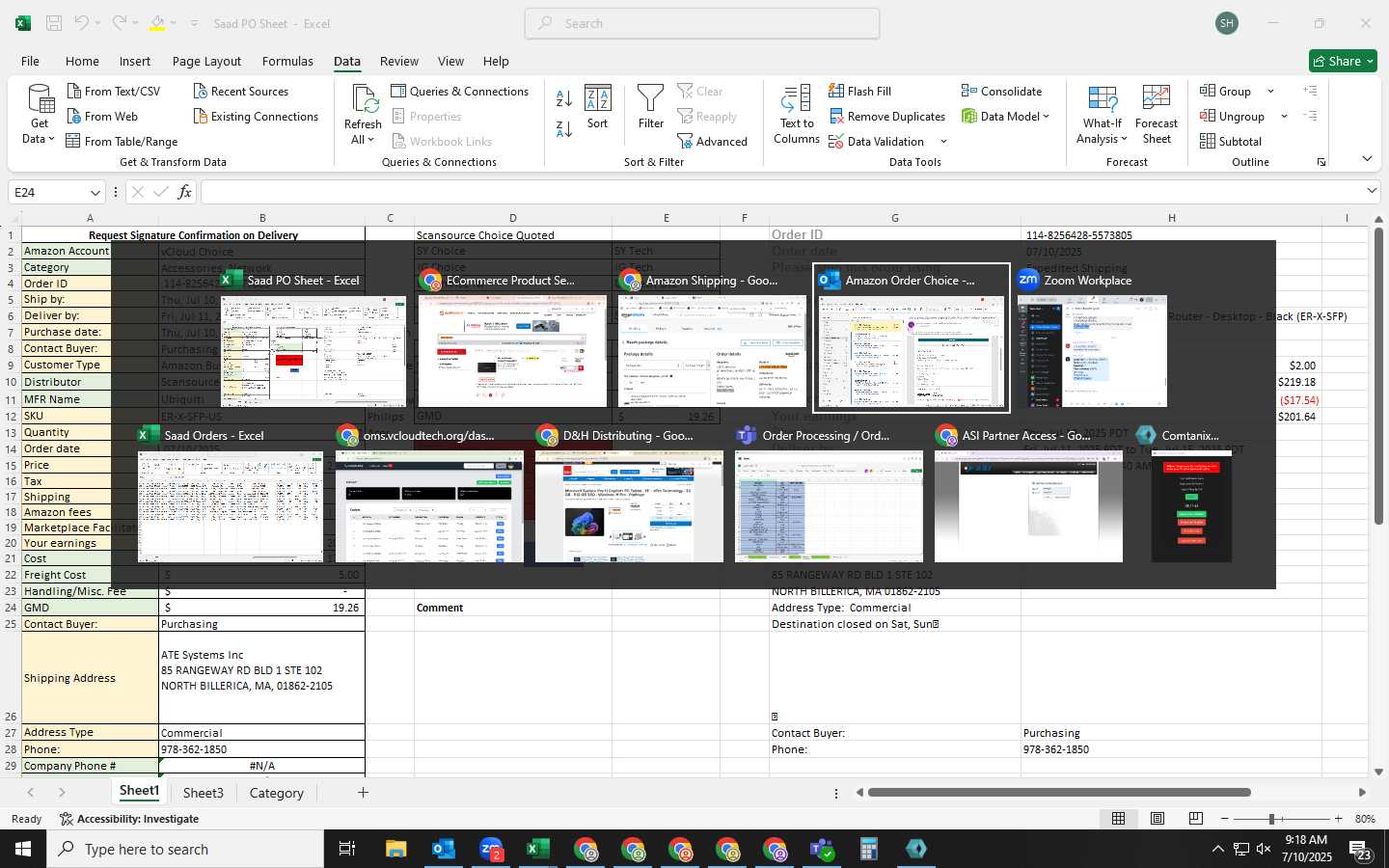
Task: Open Advanced filter options
Action: tap(713, 141)
